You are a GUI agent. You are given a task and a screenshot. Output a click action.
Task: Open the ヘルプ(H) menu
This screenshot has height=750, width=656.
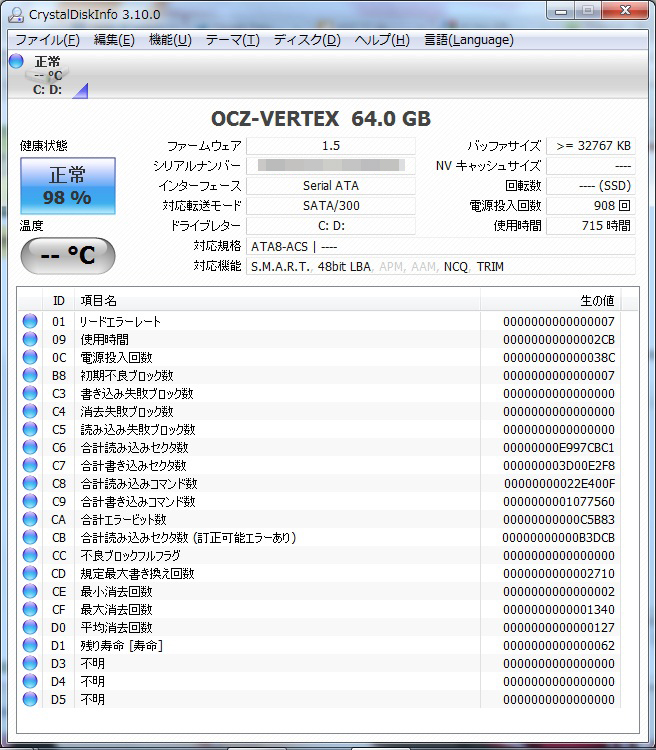click(x=382, y=40)
